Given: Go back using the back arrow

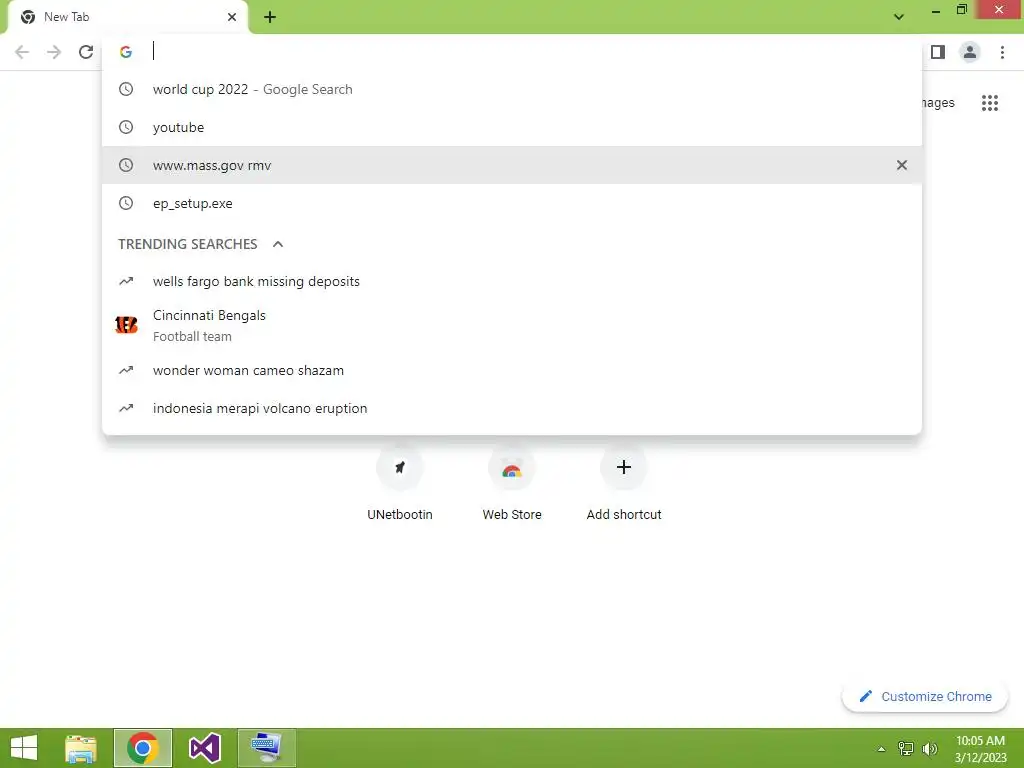Looking at the screenshot, I should [22, 52].
